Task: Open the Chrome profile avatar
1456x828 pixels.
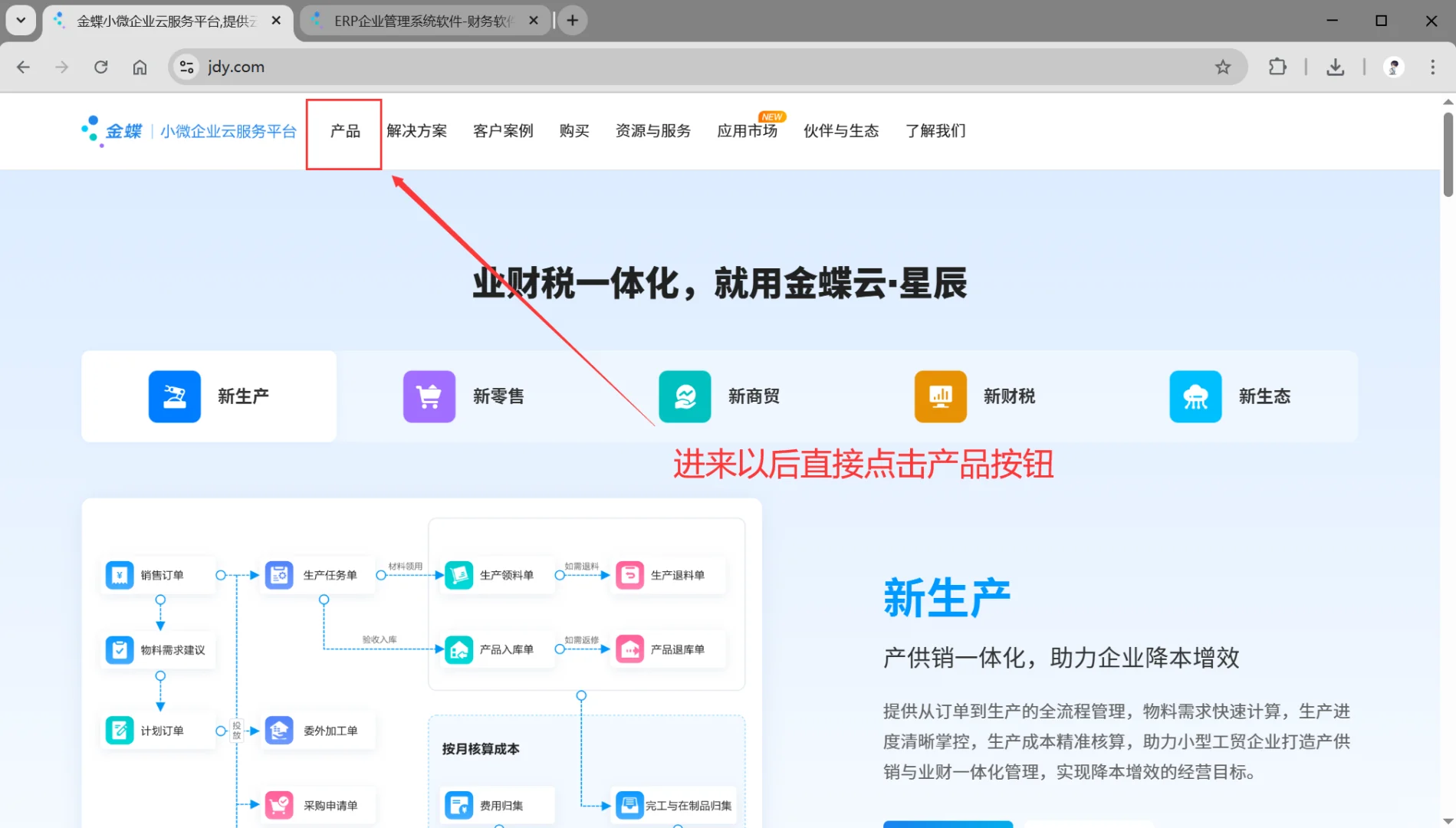Action: coord(1393,67)
